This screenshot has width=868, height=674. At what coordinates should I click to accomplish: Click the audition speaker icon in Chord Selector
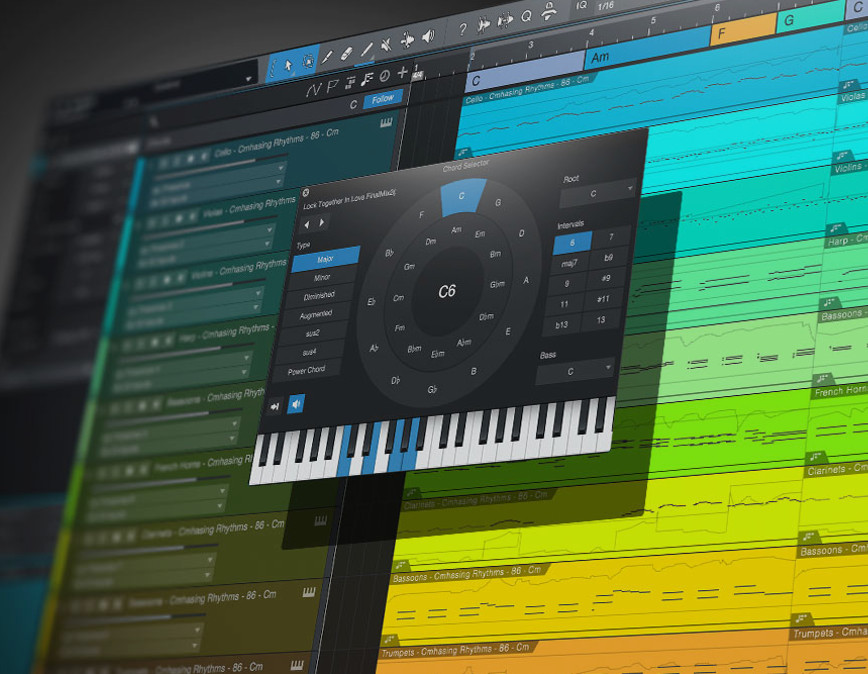coord(295,404)
